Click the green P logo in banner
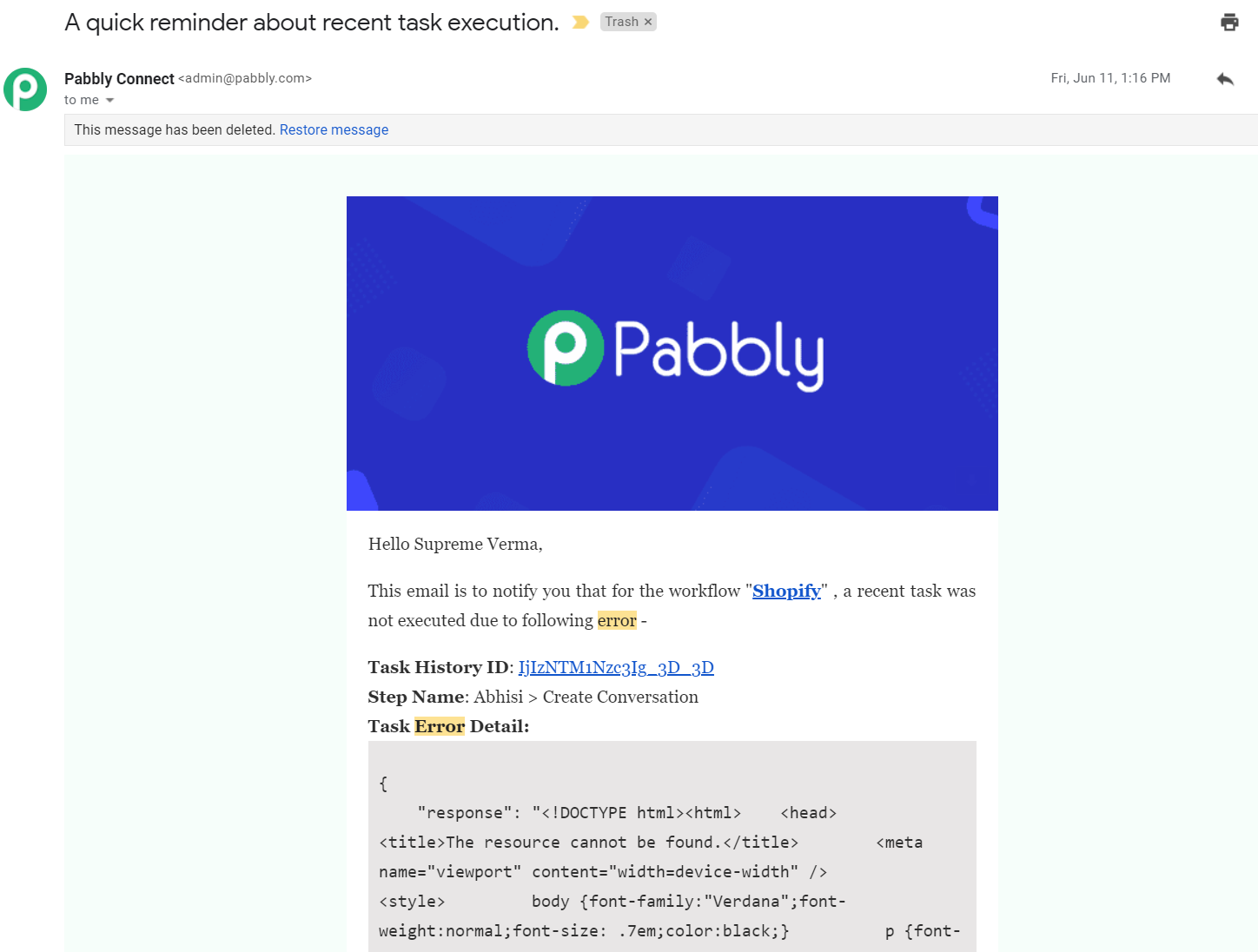The image size is (1258, 952). (x=566, y=347)
